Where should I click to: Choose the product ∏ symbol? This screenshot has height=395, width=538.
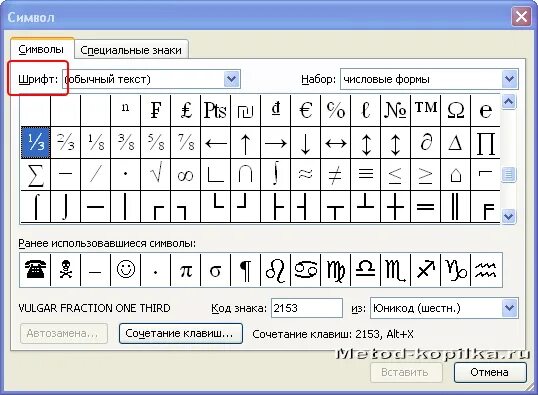tap(486, 142)
